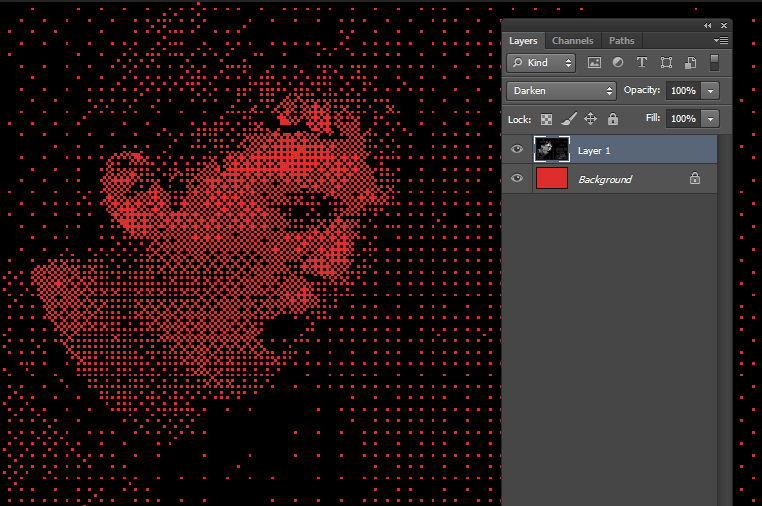Lock image pixels brush icon
The width and height of the screenshot is (762, 506).
coord(569,119)
